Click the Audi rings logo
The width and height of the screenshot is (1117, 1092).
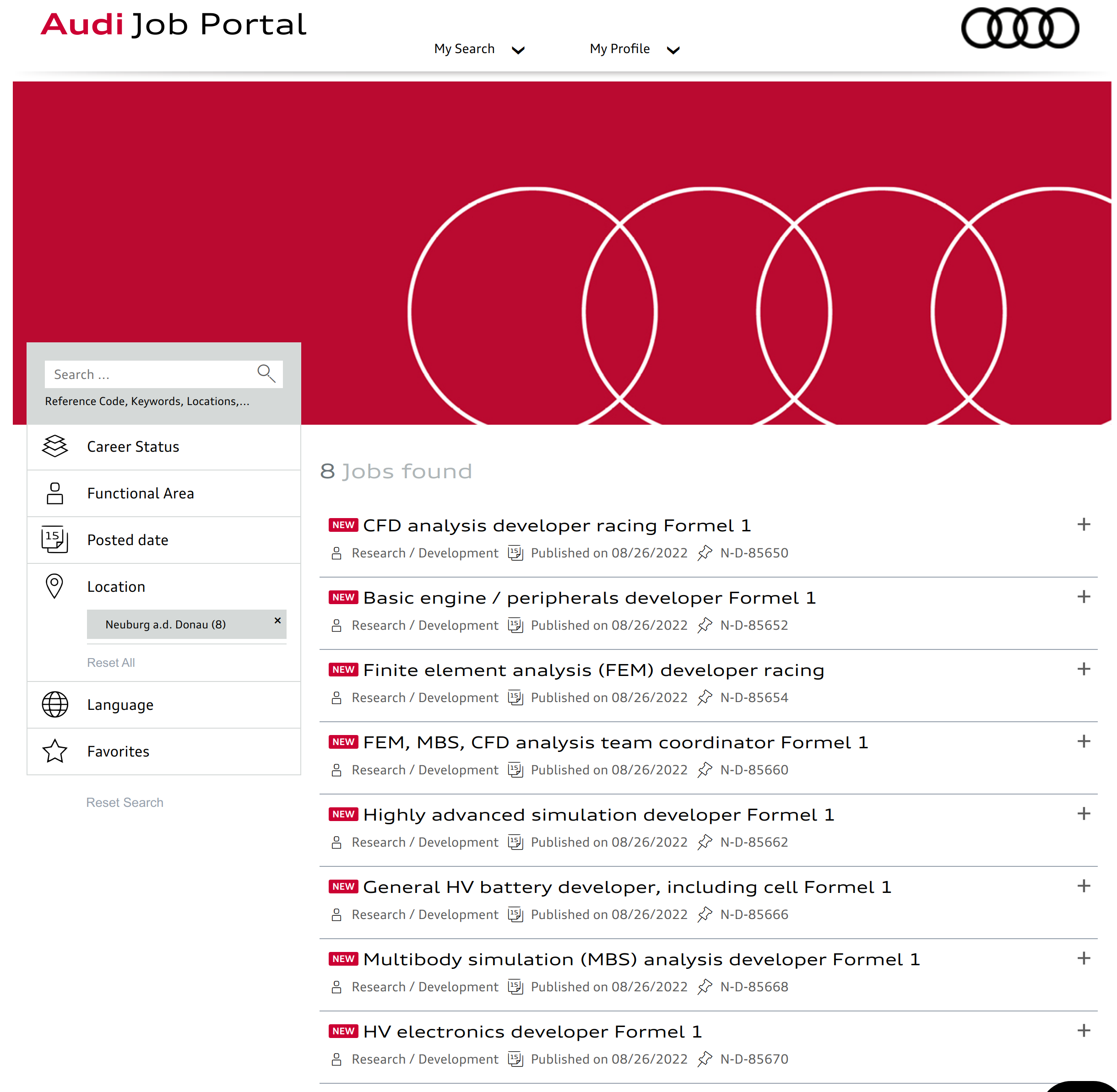coord(1019,28)
